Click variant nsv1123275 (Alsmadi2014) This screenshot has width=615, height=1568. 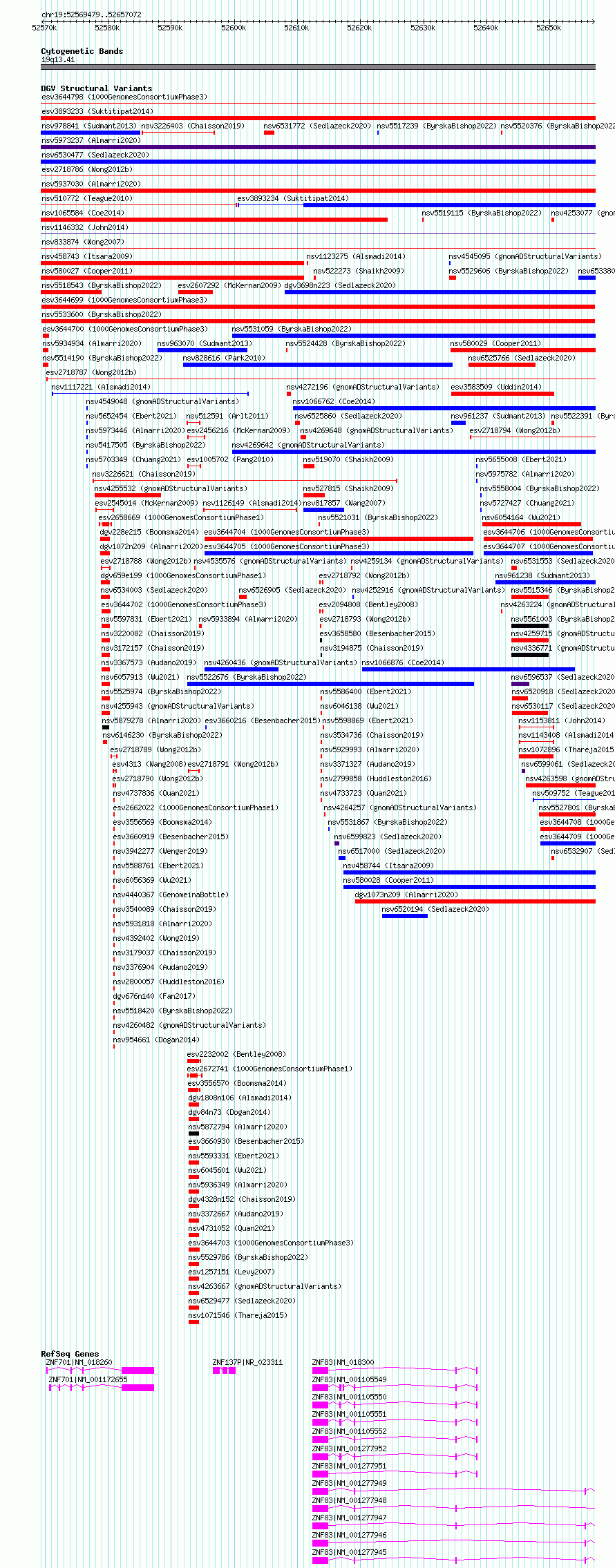click(x=356, y=256)
